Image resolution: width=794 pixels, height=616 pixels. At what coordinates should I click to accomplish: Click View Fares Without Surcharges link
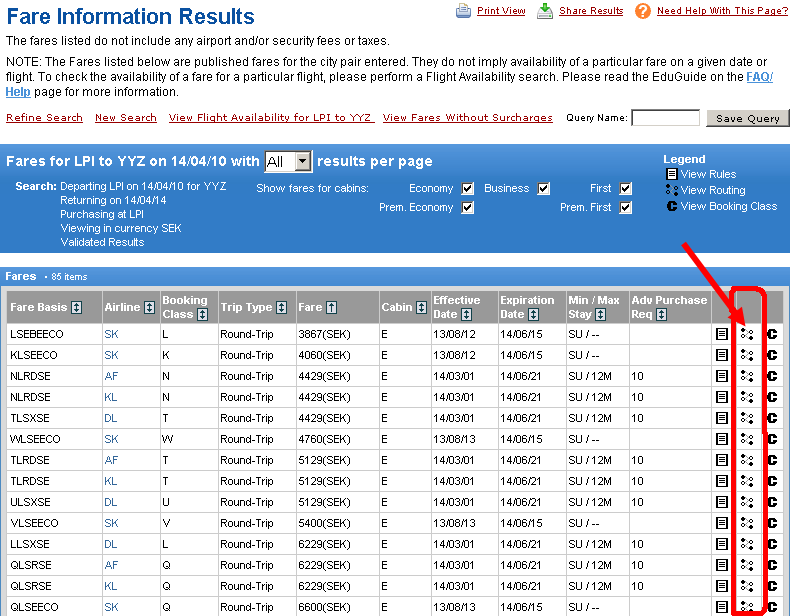coord(467,118)
